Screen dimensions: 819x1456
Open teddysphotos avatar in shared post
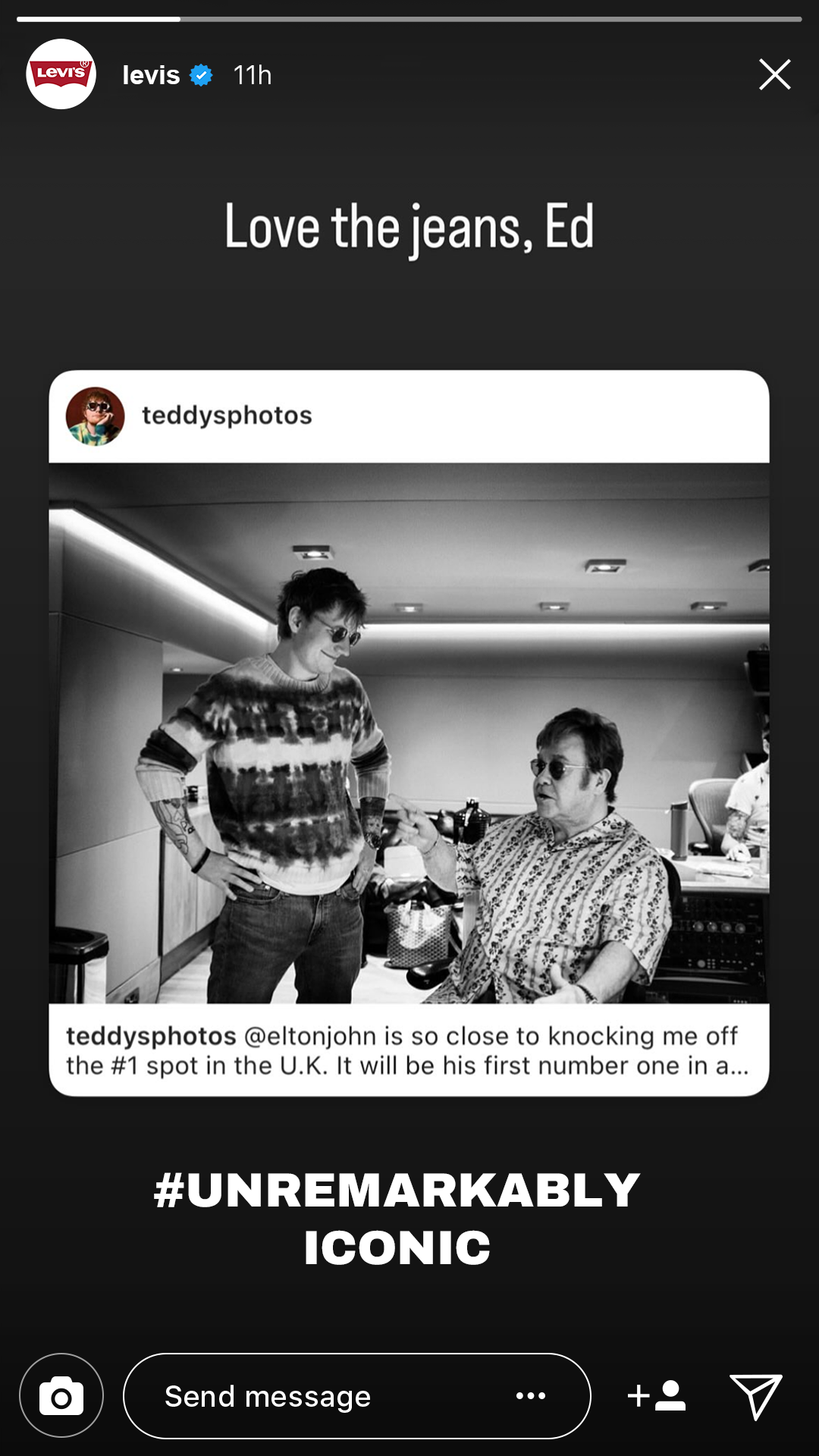coord(95,416)
